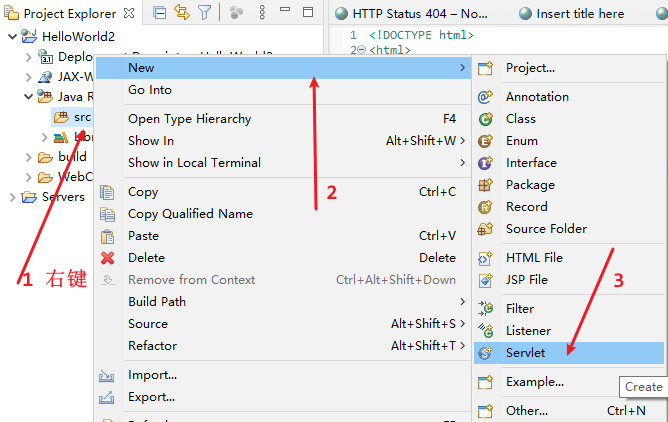Create a new HTML File
The width and height of the screenshot is (668, 422).
pos(569,258)
